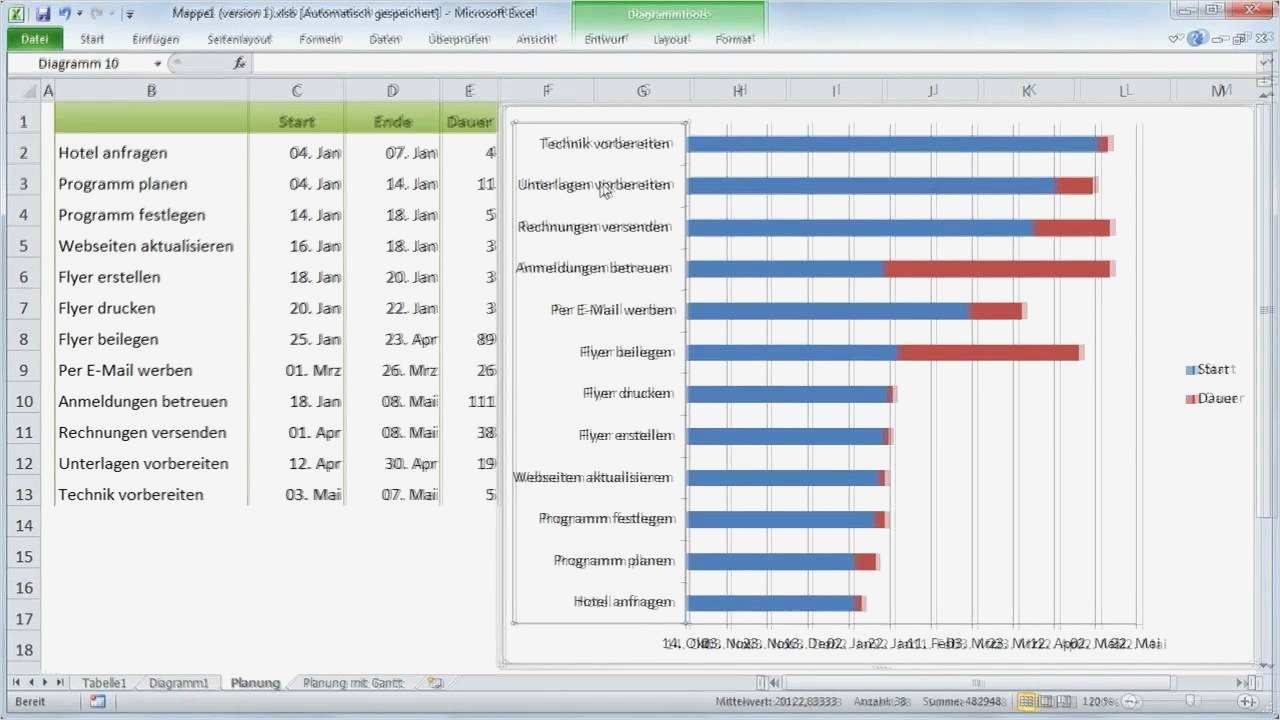Toggle the Quick Access Toolbar customization arrow
1280x720 pixels.
pyautogui.click(x=128, y=14)
